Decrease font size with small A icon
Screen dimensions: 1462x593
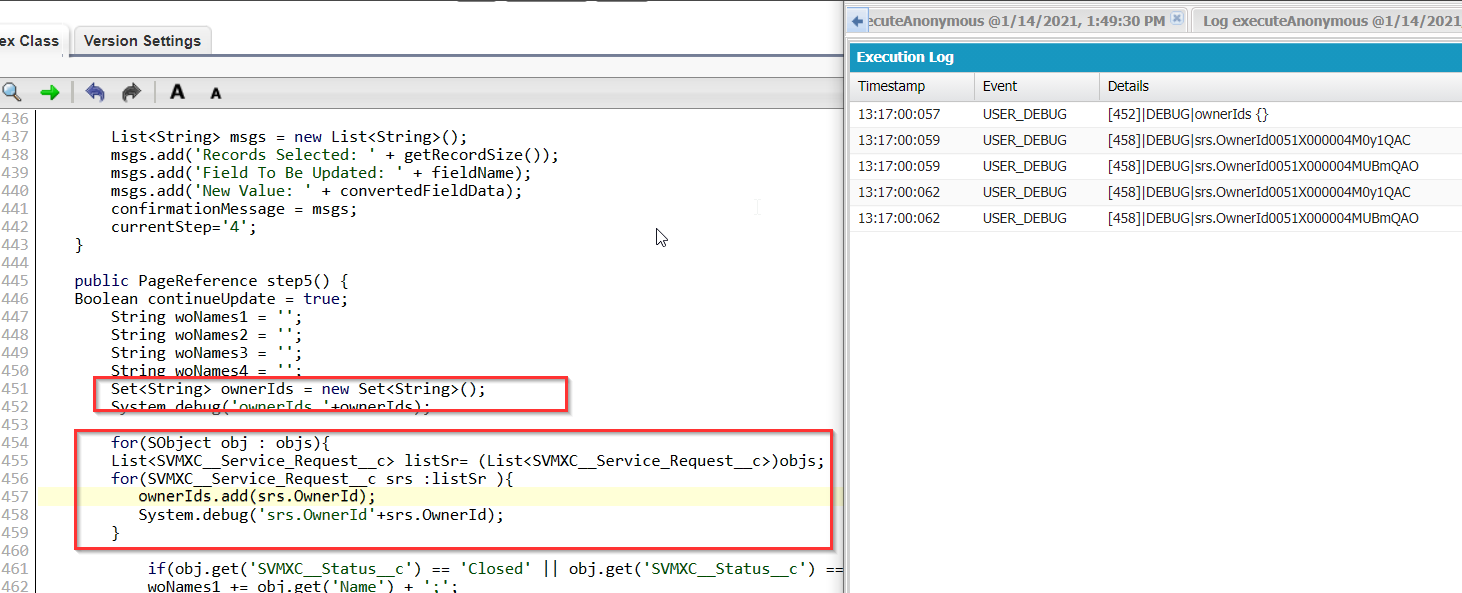(215, 94)
